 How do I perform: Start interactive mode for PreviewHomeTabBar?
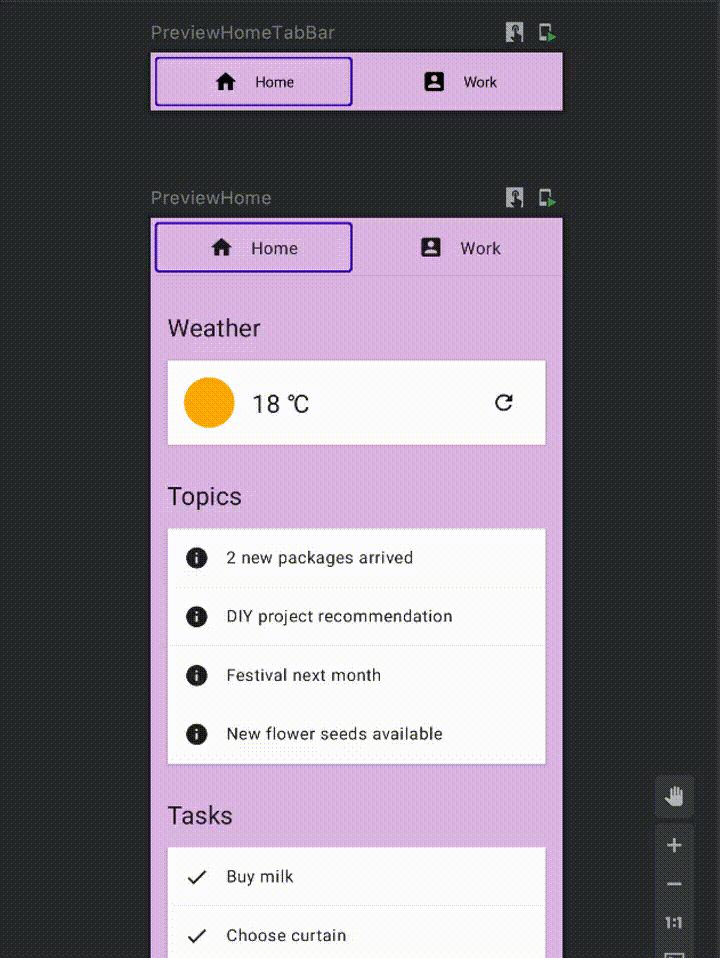515,32
